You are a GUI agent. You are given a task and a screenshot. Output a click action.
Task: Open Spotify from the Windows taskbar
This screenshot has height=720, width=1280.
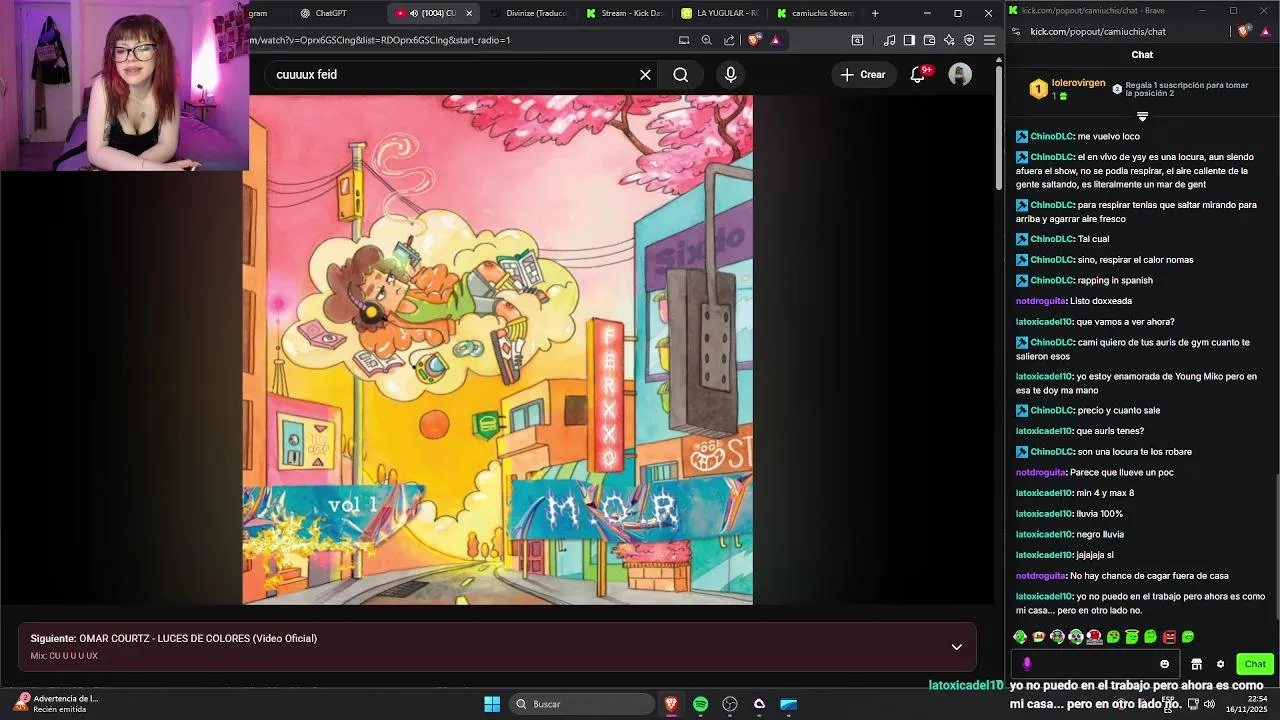(x=700, y=704)
